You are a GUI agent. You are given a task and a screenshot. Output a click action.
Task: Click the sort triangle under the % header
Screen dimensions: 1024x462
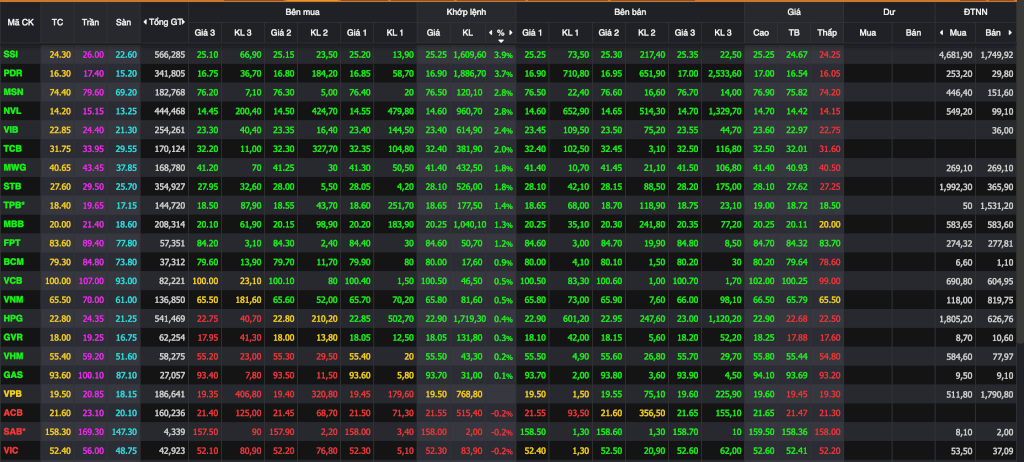point(501,41)
